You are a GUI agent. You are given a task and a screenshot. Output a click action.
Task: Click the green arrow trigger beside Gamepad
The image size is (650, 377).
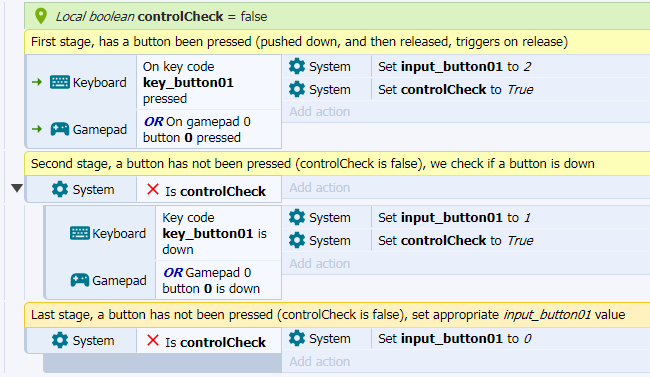click(x=37, y=129)
